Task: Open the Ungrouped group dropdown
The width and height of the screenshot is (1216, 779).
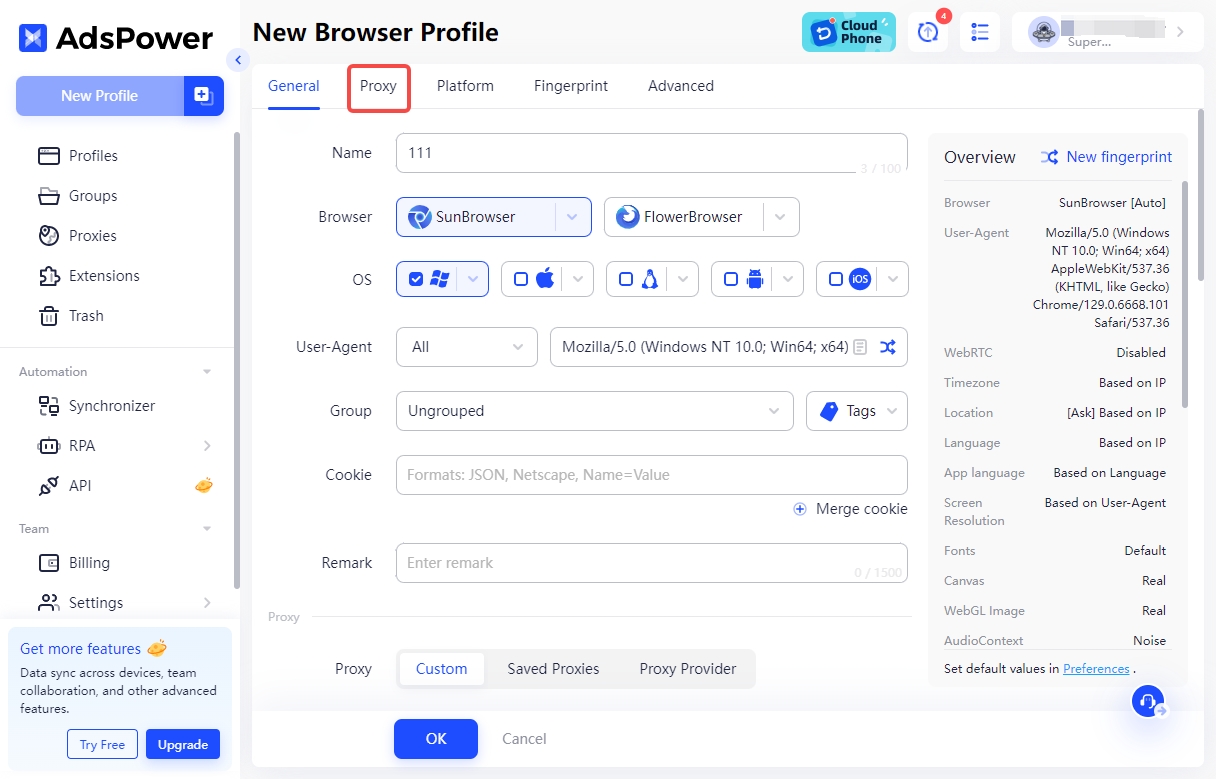Action: coord(595,411)
